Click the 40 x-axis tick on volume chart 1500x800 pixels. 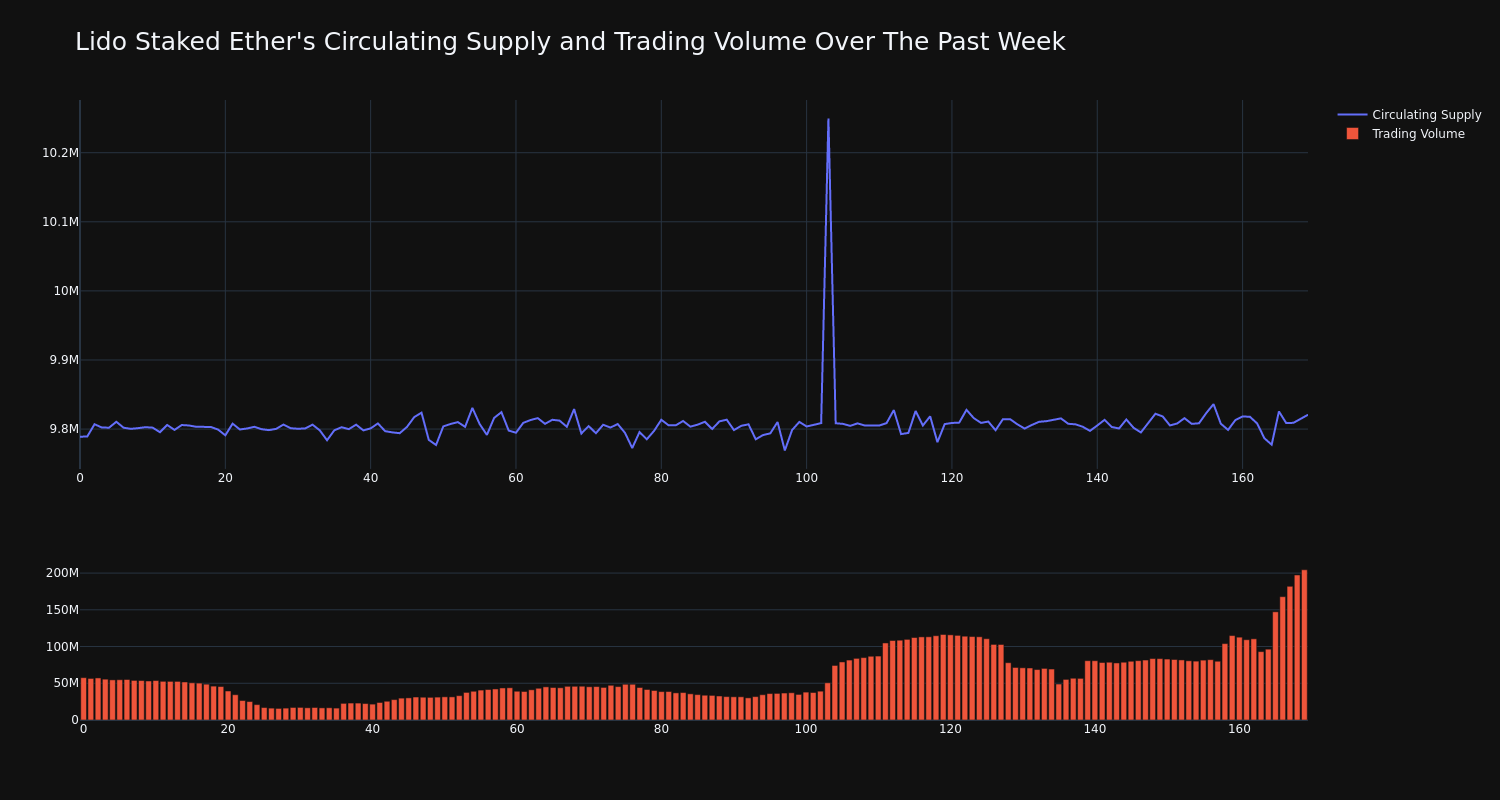click(372, 729)
